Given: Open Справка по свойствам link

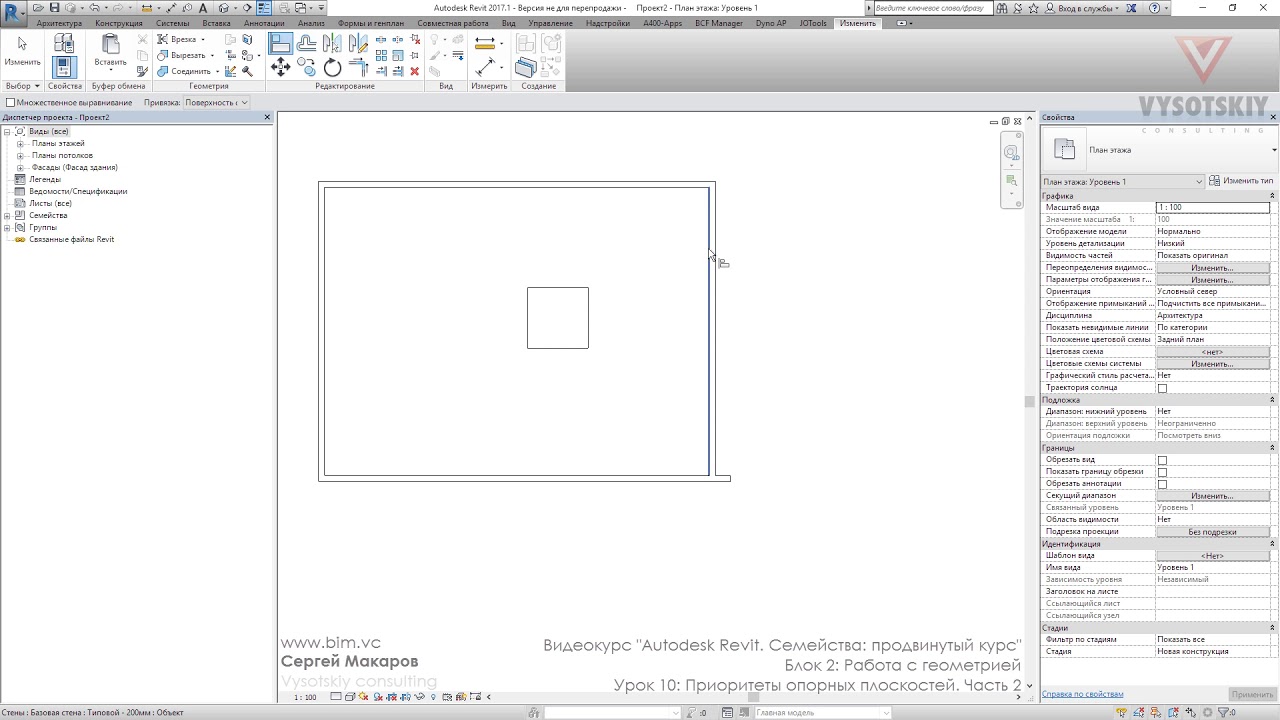Looking at the screenshot, I should (1082, 694).
